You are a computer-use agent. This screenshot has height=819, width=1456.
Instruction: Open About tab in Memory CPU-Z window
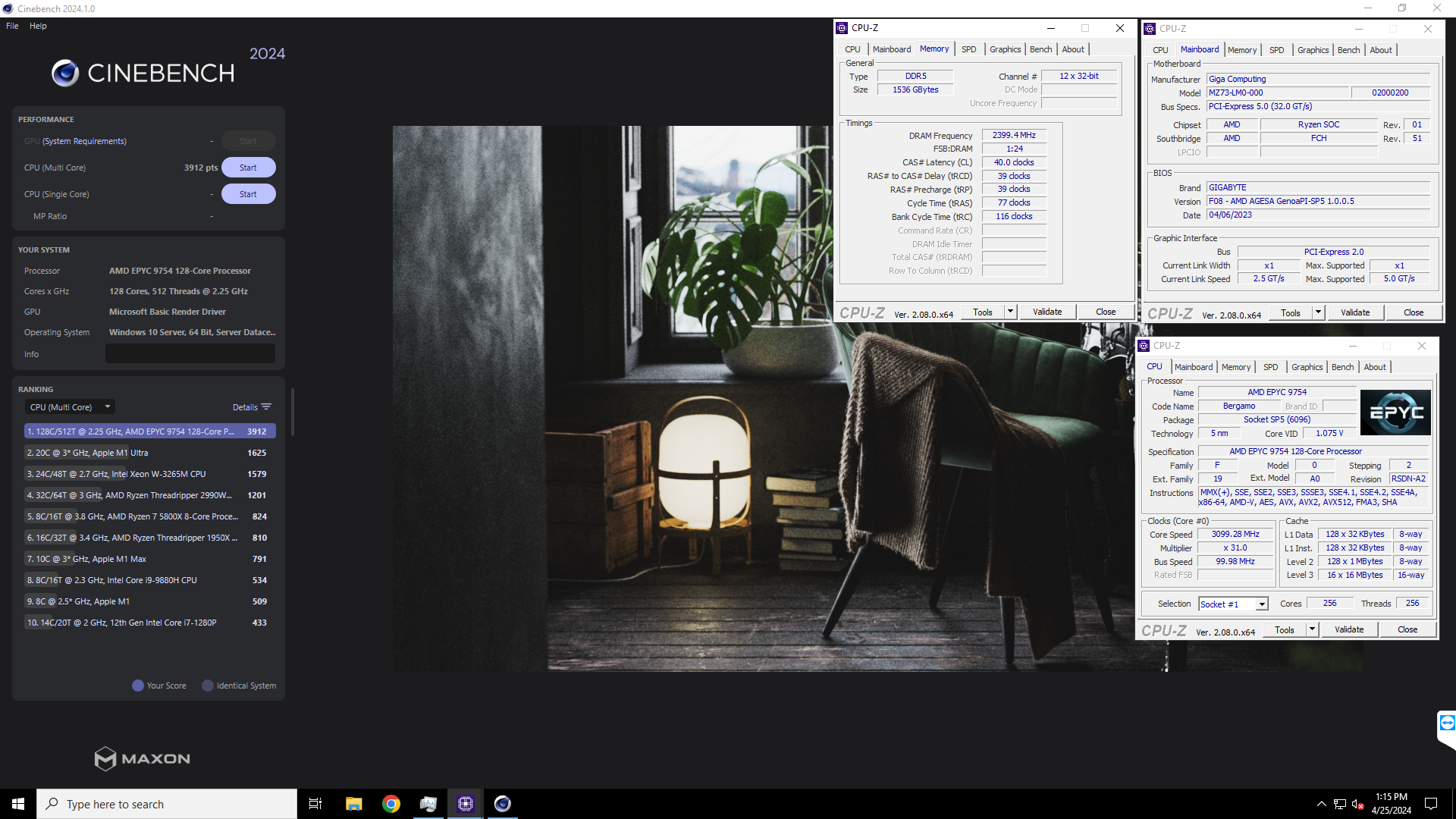pyautogui.click(x=1073, y=49)
